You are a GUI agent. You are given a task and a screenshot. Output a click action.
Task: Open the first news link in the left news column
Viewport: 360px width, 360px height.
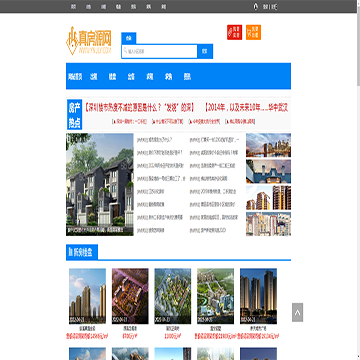pos(156,140)
